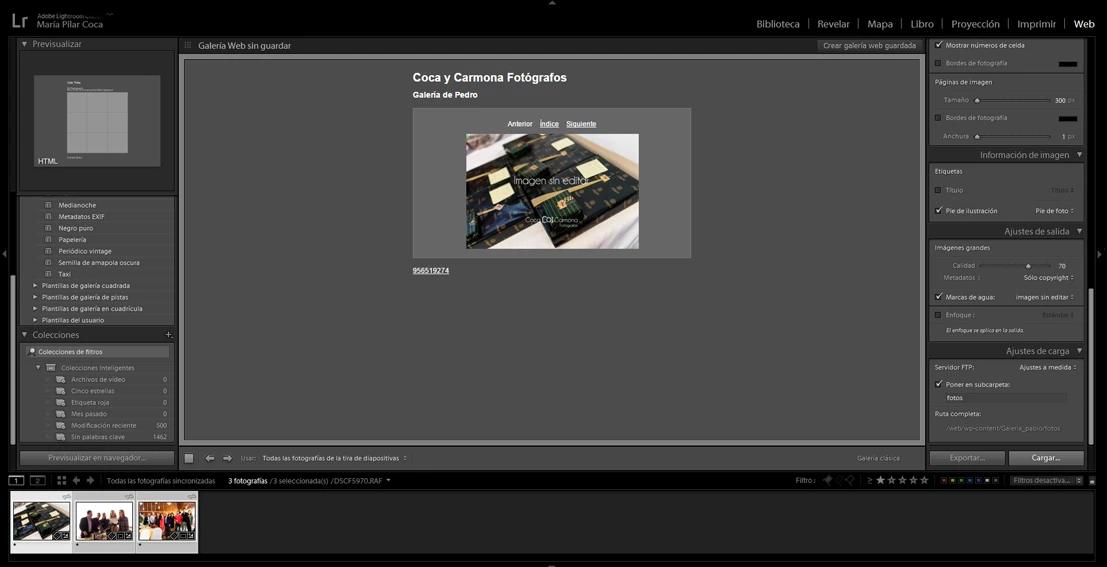Enable image pages Bordes de fotografía checkbox
Image resolution: width=1107 pixels, height=567 pixels.
click(938, 118)
